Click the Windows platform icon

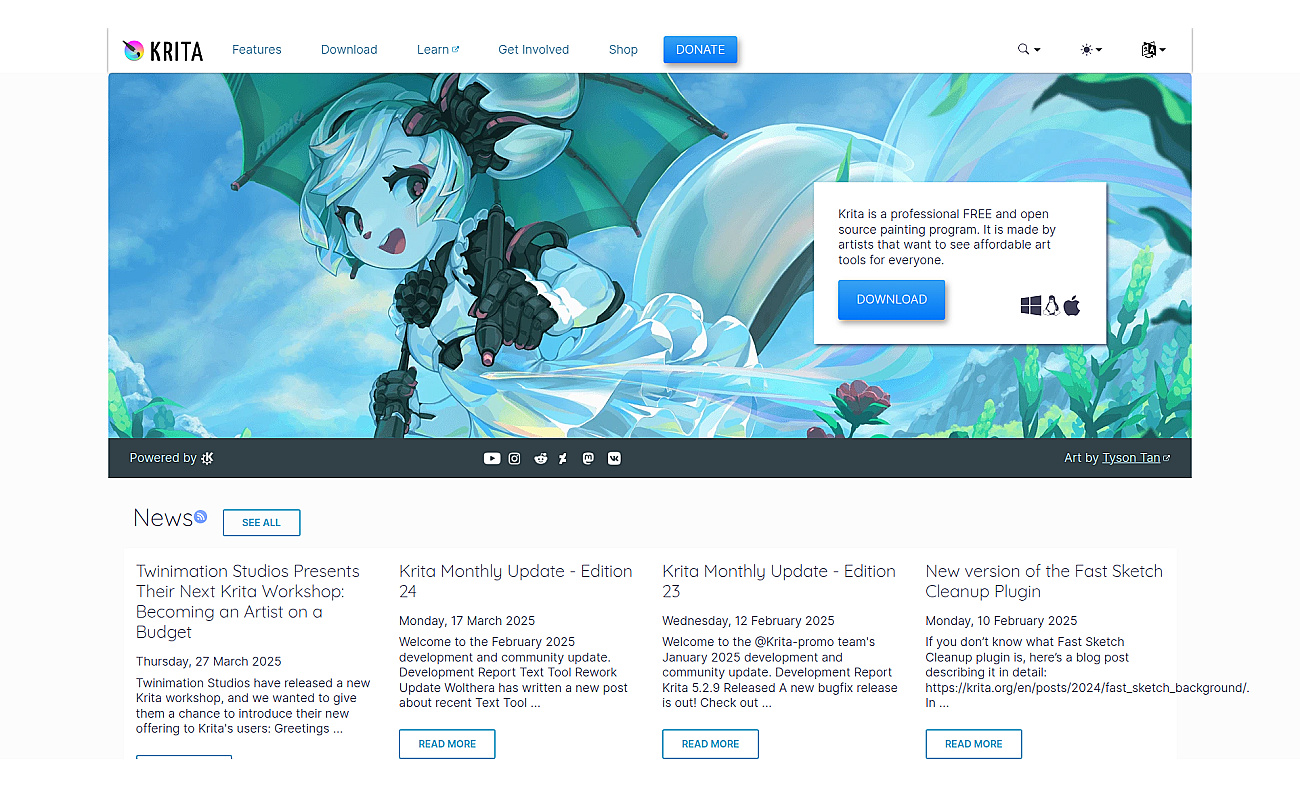tap(1031, 306)
